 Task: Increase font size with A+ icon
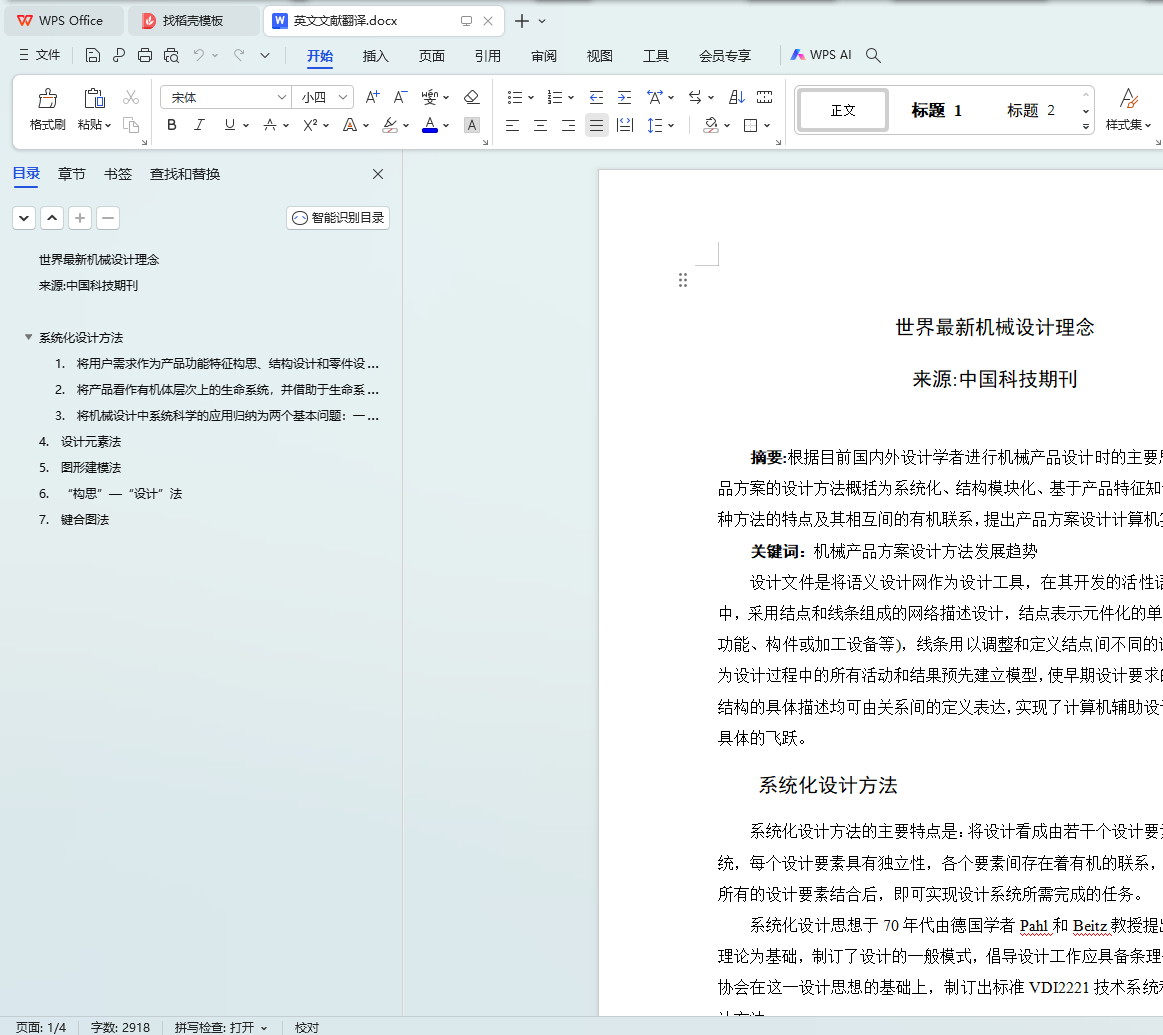tap(372, 97)
